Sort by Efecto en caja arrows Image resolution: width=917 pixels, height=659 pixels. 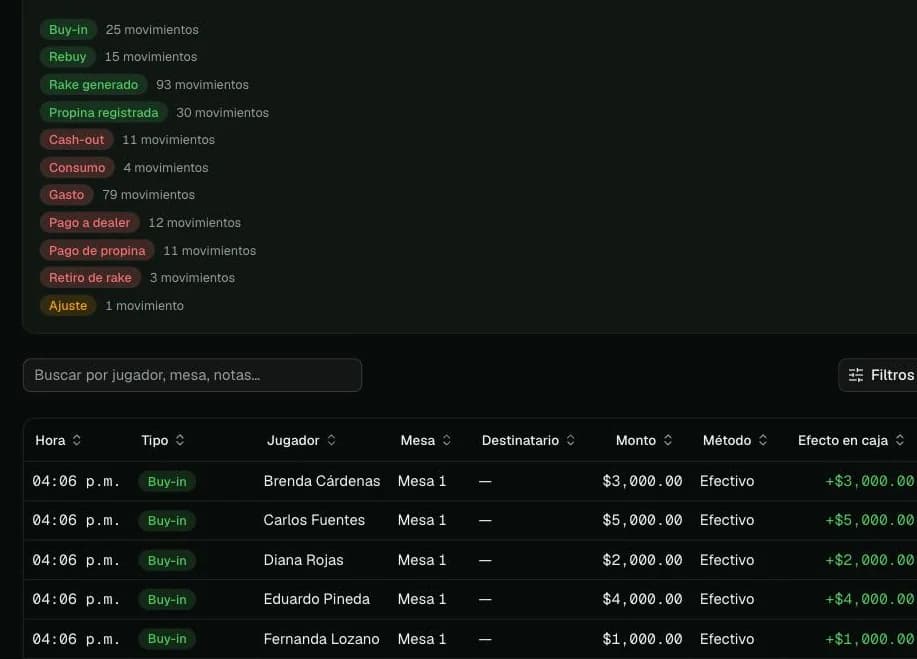coord(900,440)
